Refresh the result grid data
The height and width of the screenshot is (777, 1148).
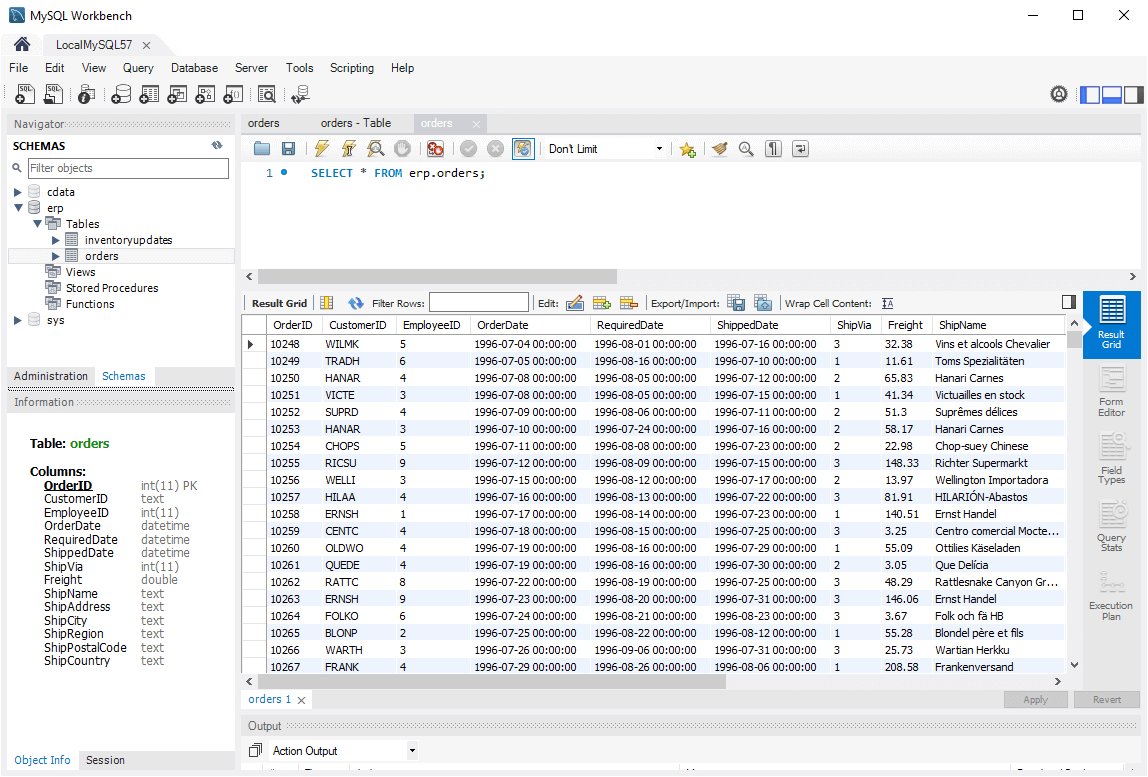pyautogui.click(x=355, y=303)
